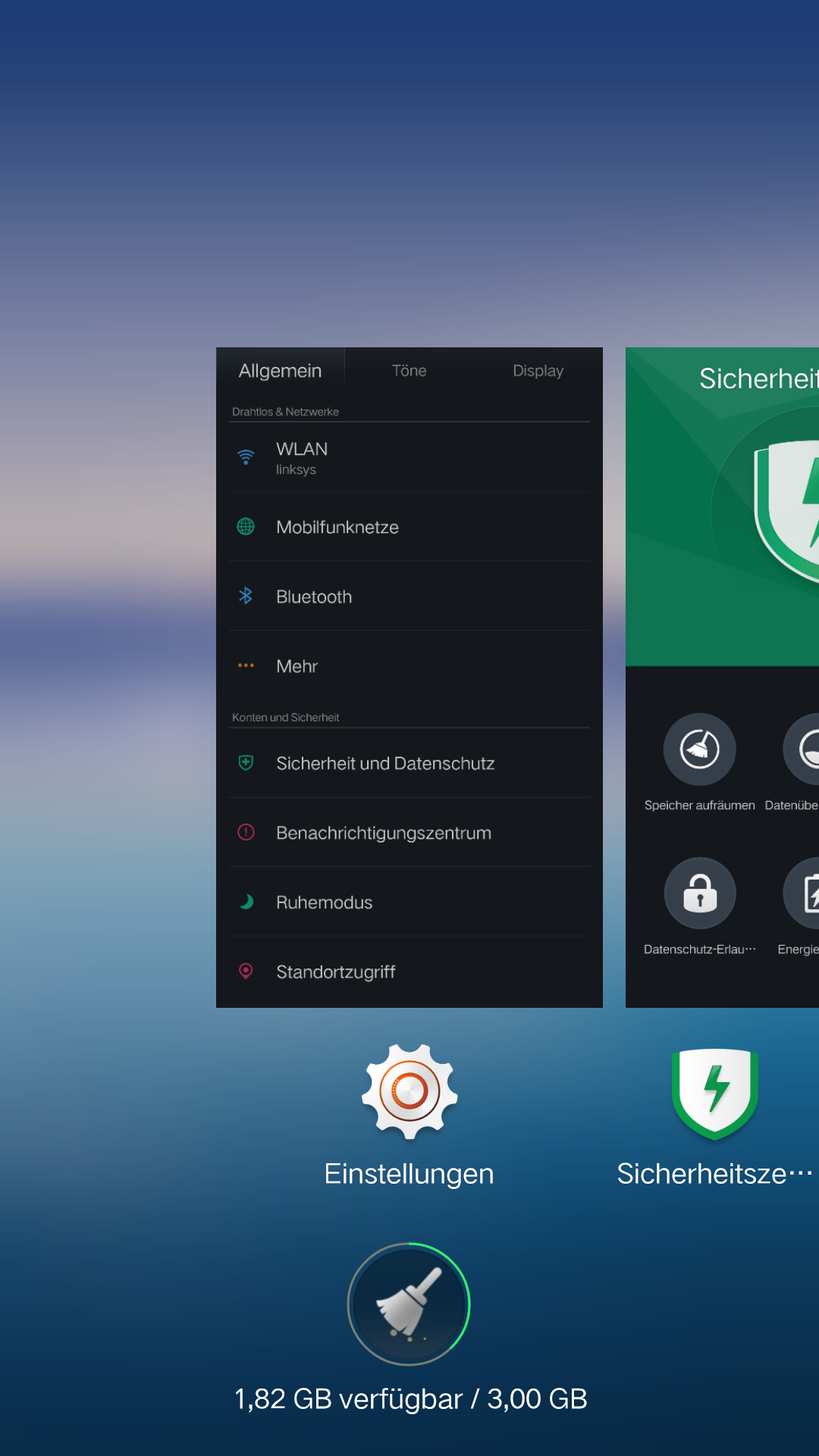Image resolution: width=819 pixels, height=1456 pixels.
Task: Open the WLAN linksys entry
Action: click(x=409, y=457)
